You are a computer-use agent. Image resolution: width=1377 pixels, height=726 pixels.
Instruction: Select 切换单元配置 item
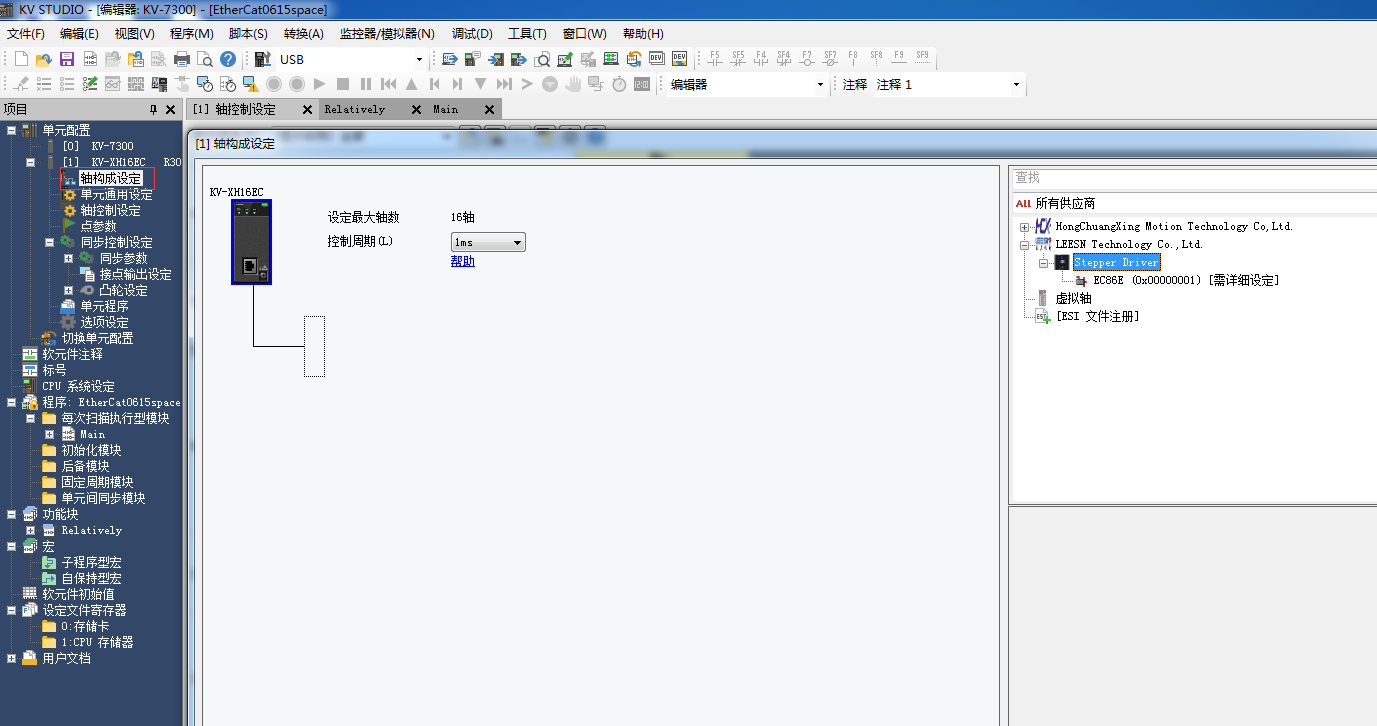point(97,338)
